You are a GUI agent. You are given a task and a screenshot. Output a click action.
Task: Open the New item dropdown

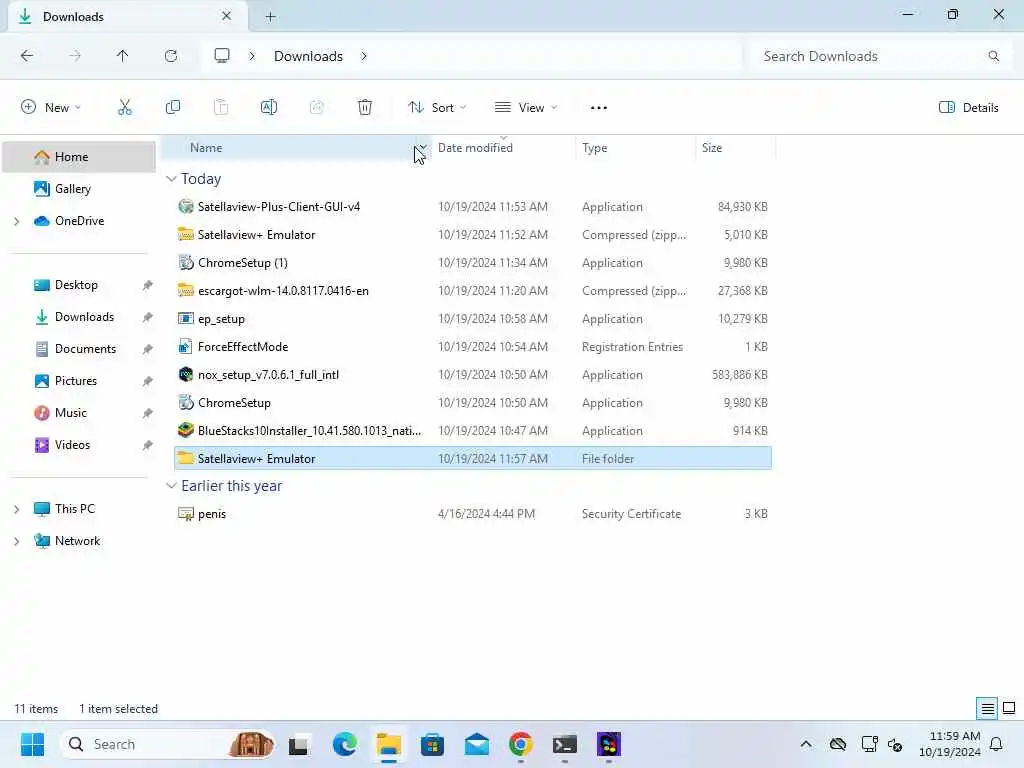[x=51, y=108]
